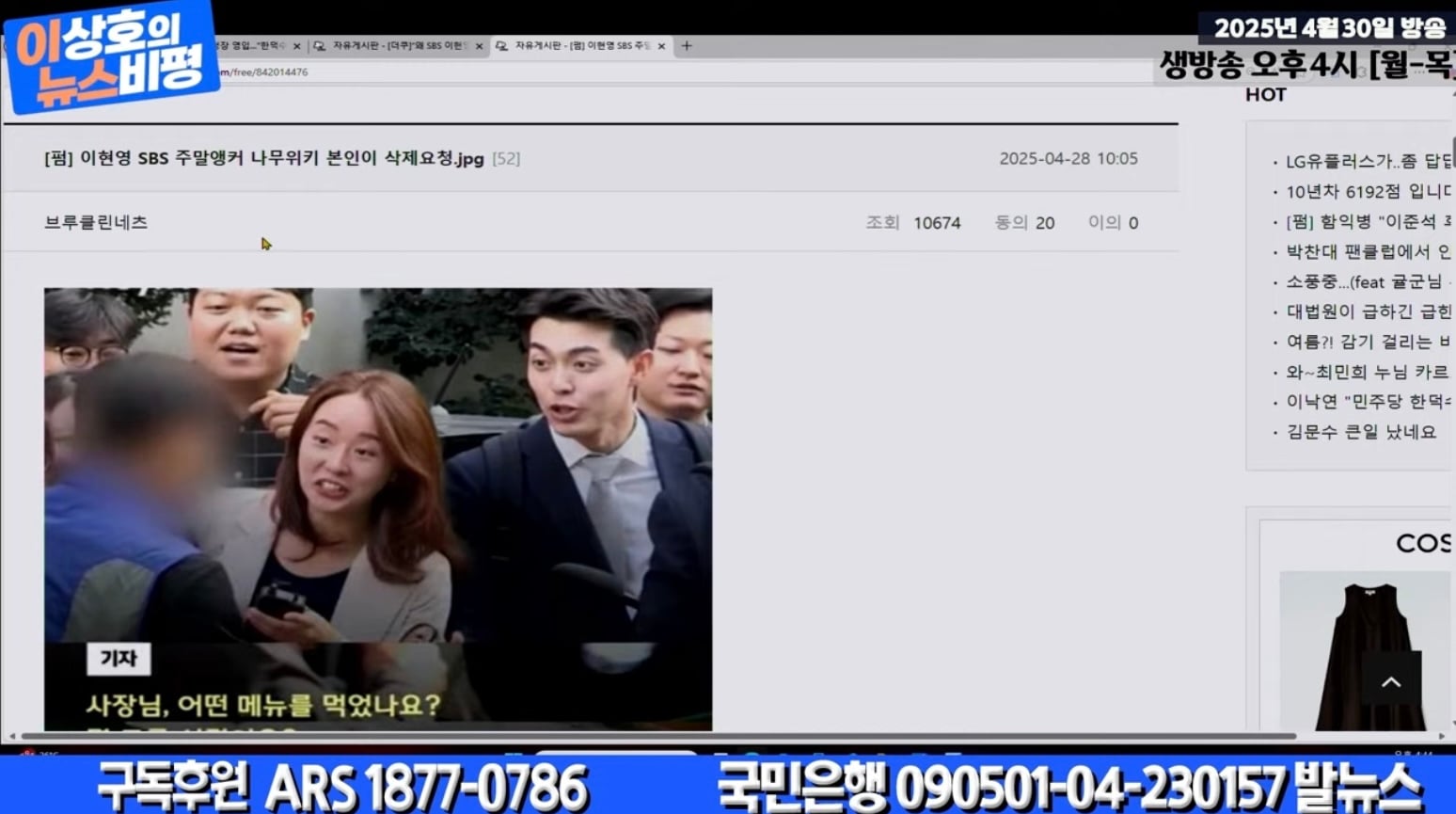The image size is (1456, 814).
Task: Open HOT post '이낙연 민주당 한덕수'
Action: (1369, 402)
